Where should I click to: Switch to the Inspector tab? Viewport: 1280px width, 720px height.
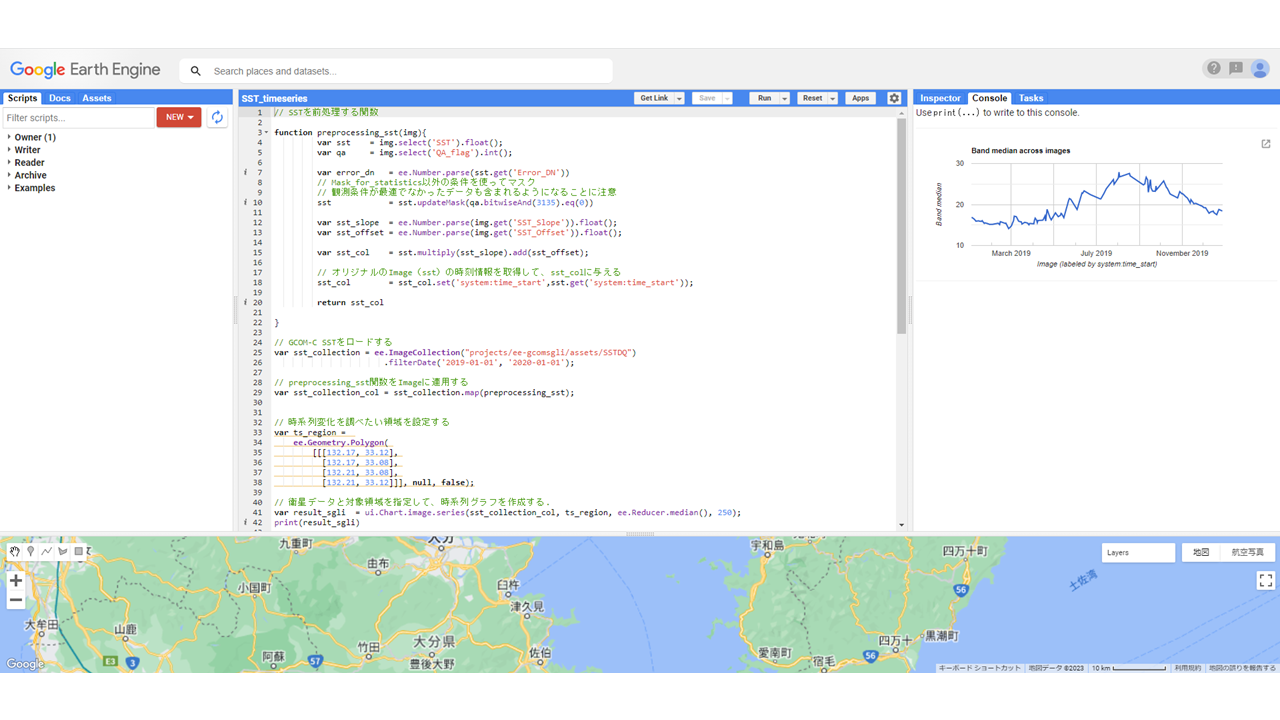pos(940,98)
